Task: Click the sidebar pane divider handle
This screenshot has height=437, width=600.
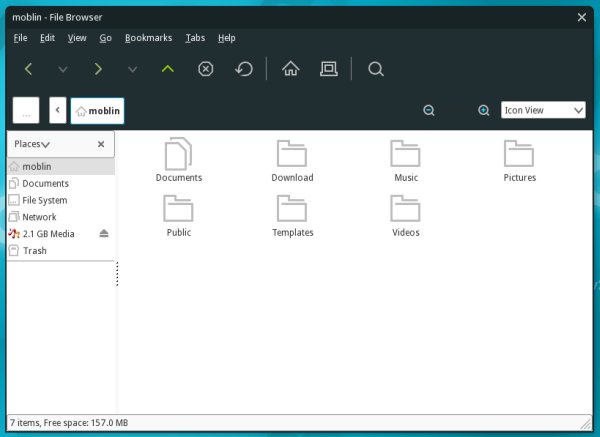Action: (x=117, y=274)
